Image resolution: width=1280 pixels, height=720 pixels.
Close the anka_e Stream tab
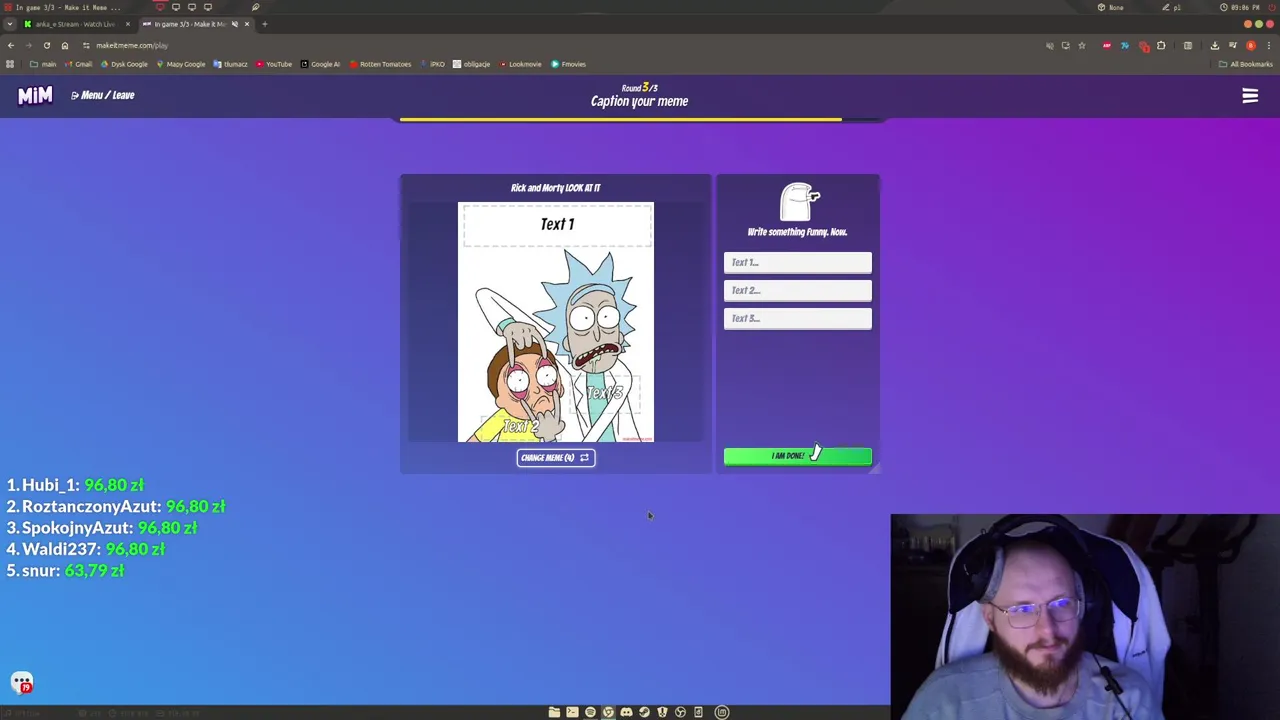tap(127, 24)
